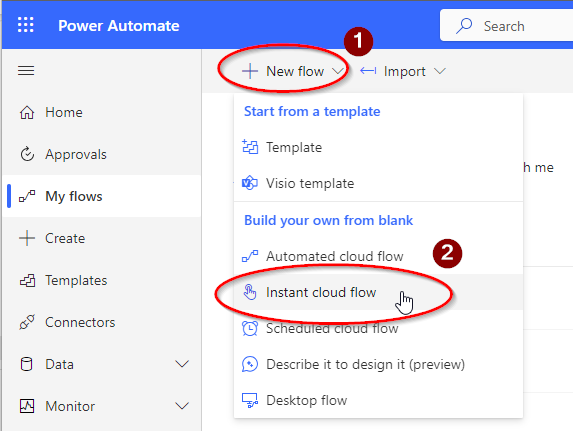
Task: Select Describe it to design it (preview)
Action: click(378, 364)
